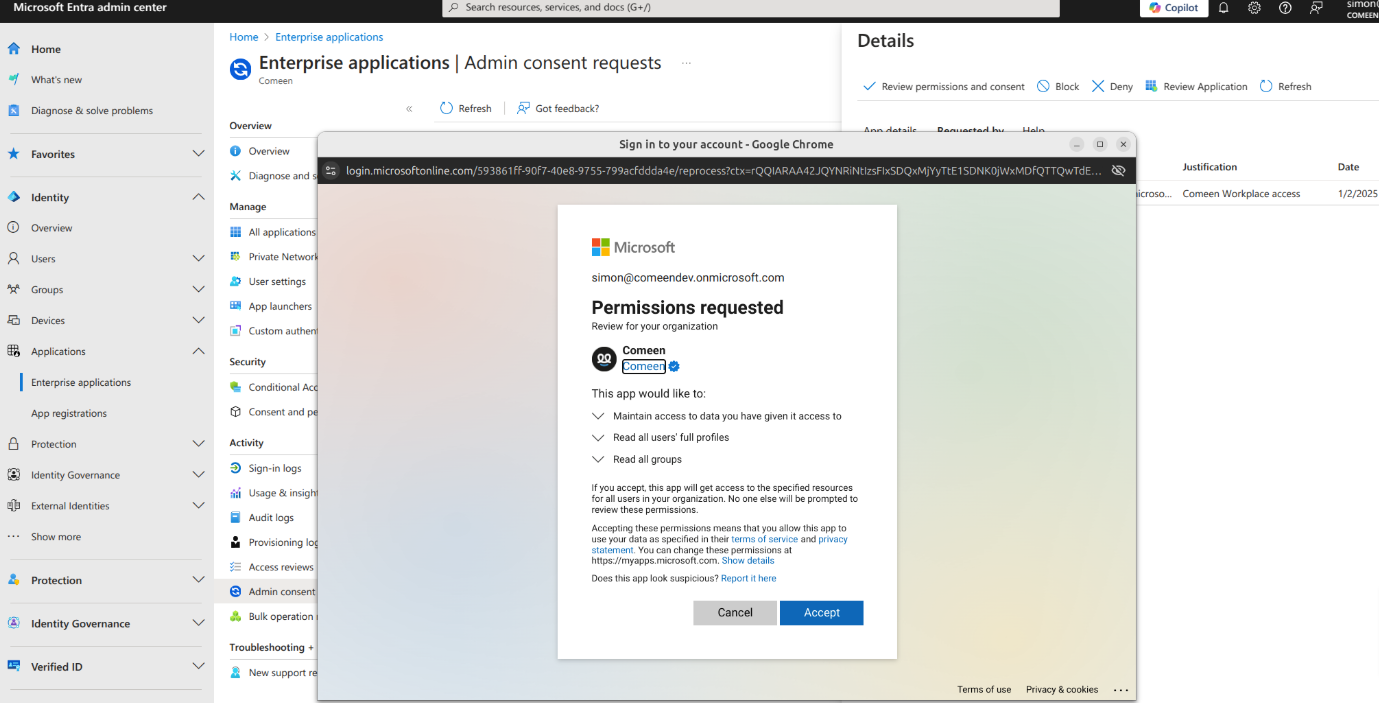Open App registrations in the sidebar
This screenshot has height=703, width=1379.
69,414
